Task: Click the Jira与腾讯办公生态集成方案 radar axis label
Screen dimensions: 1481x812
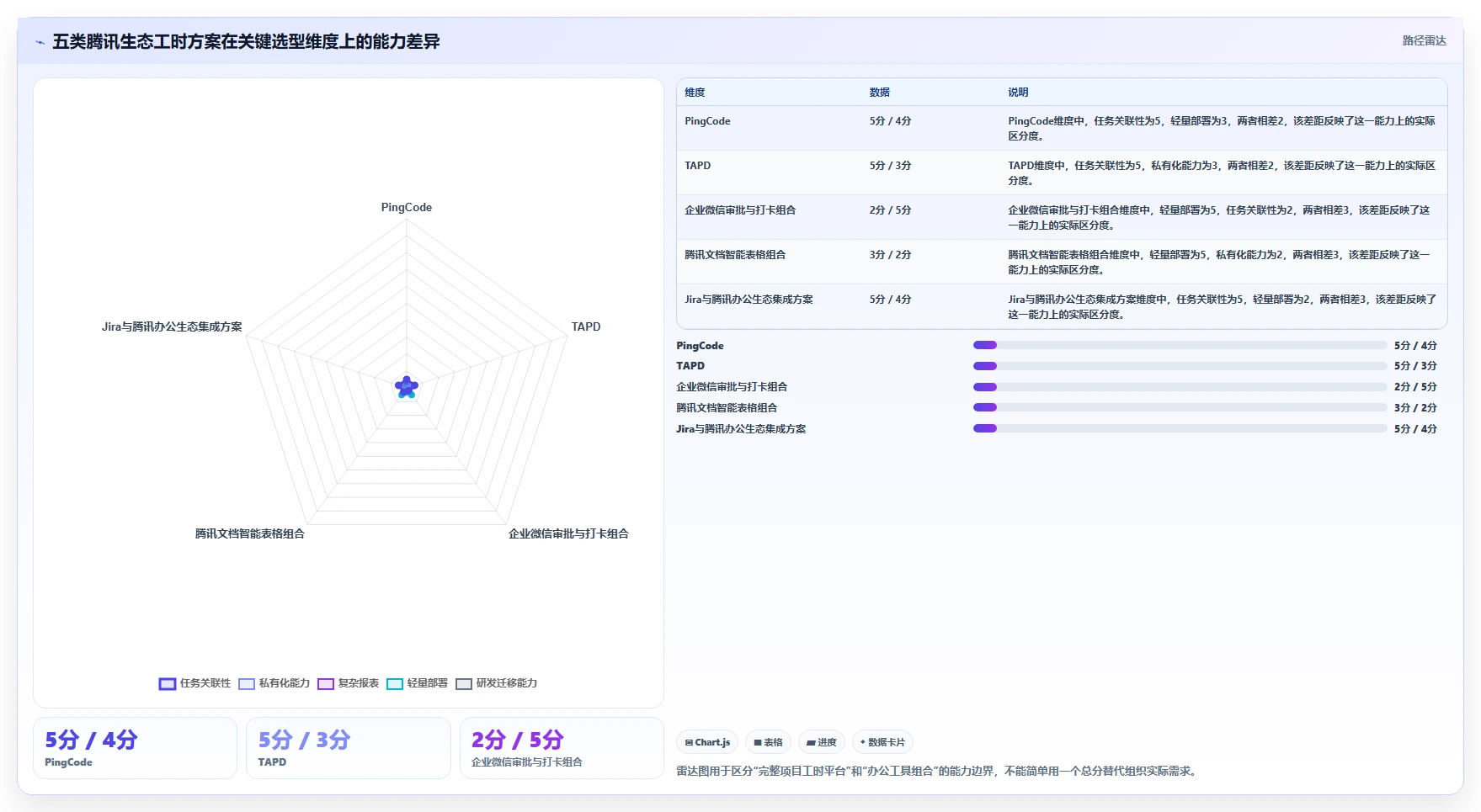Action: [x=172, y=327]
